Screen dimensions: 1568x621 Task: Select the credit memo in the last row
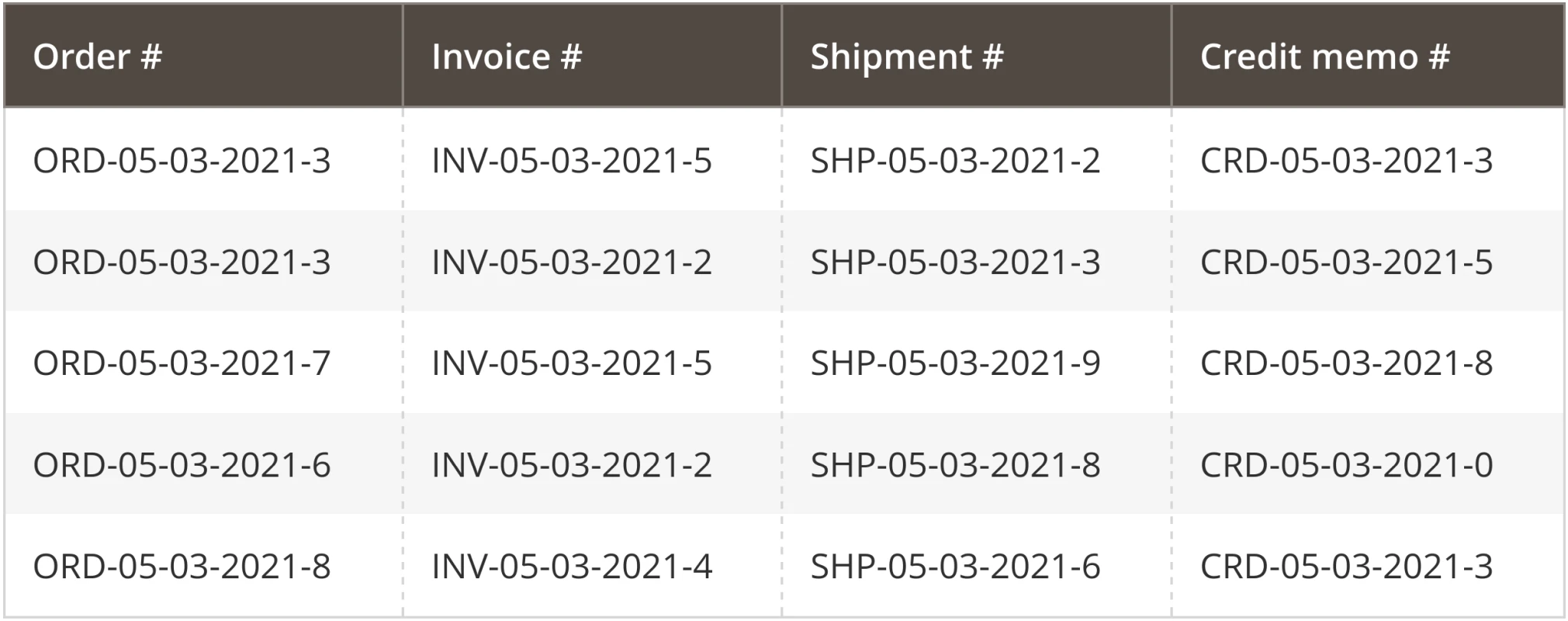tap(1345, 567)
